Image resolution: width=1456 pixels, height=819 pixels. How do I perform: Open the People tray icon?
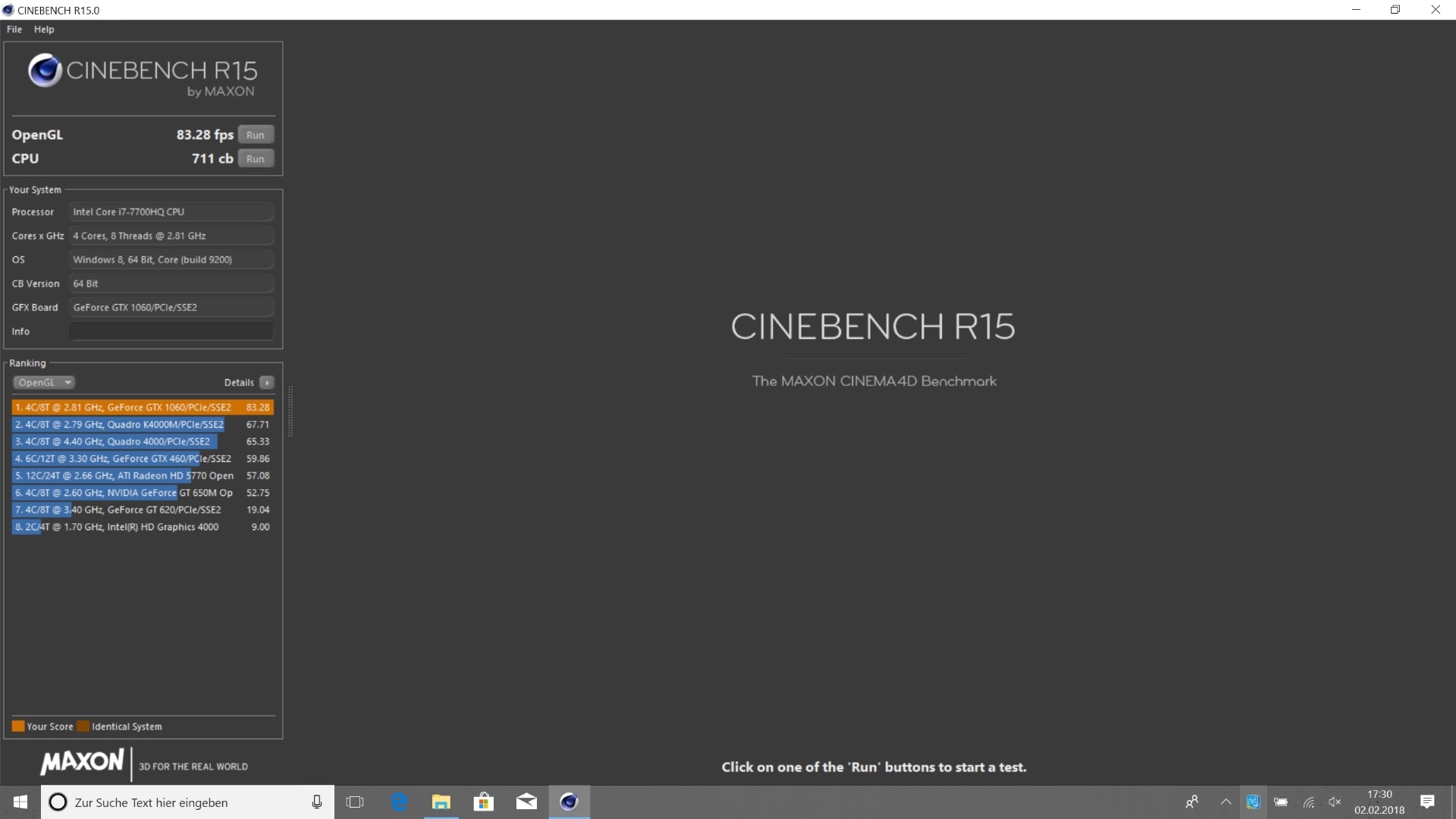point(1192,802)
